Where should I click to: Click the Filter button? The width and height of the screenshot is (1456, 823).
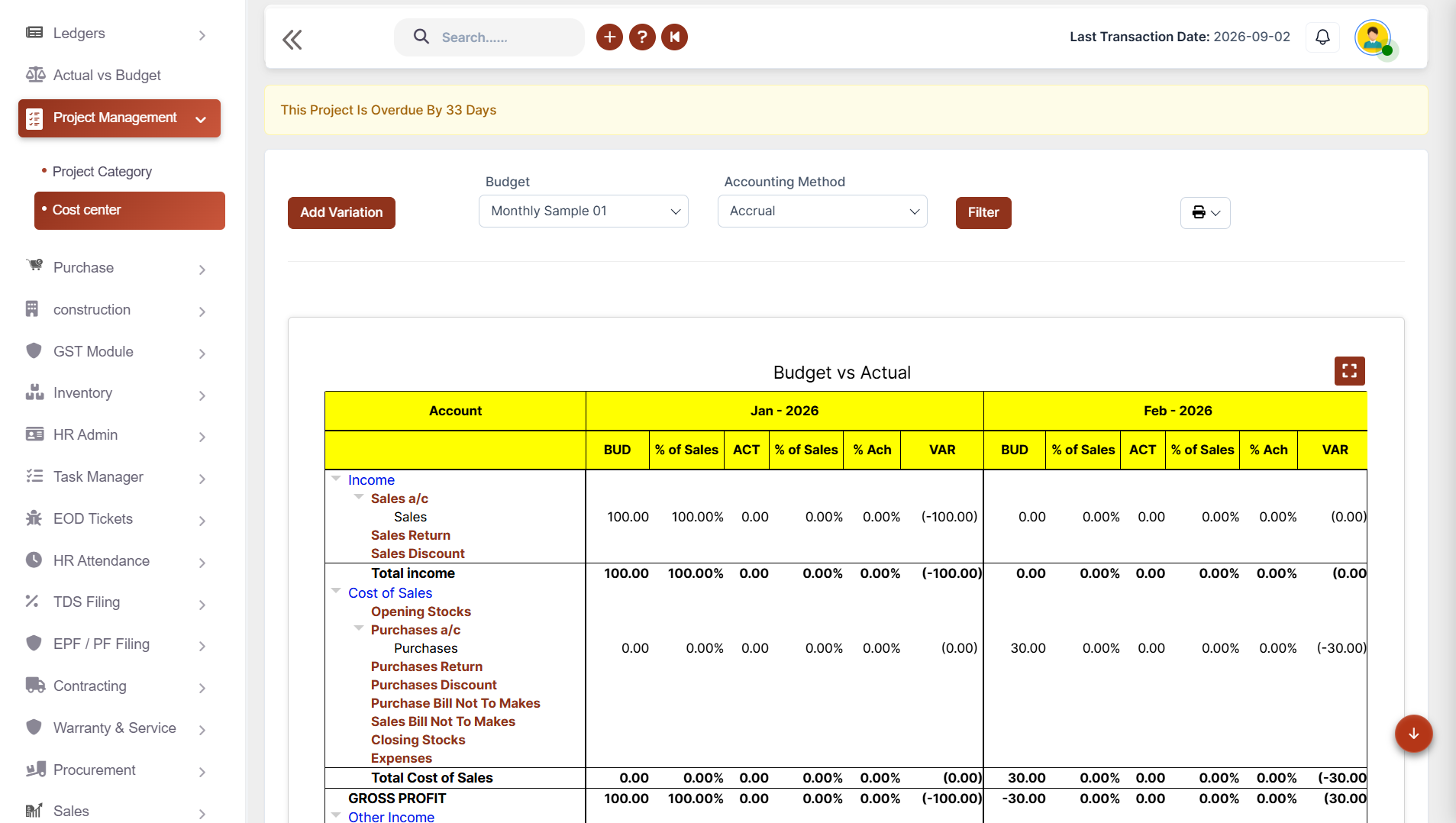[983, 213]
